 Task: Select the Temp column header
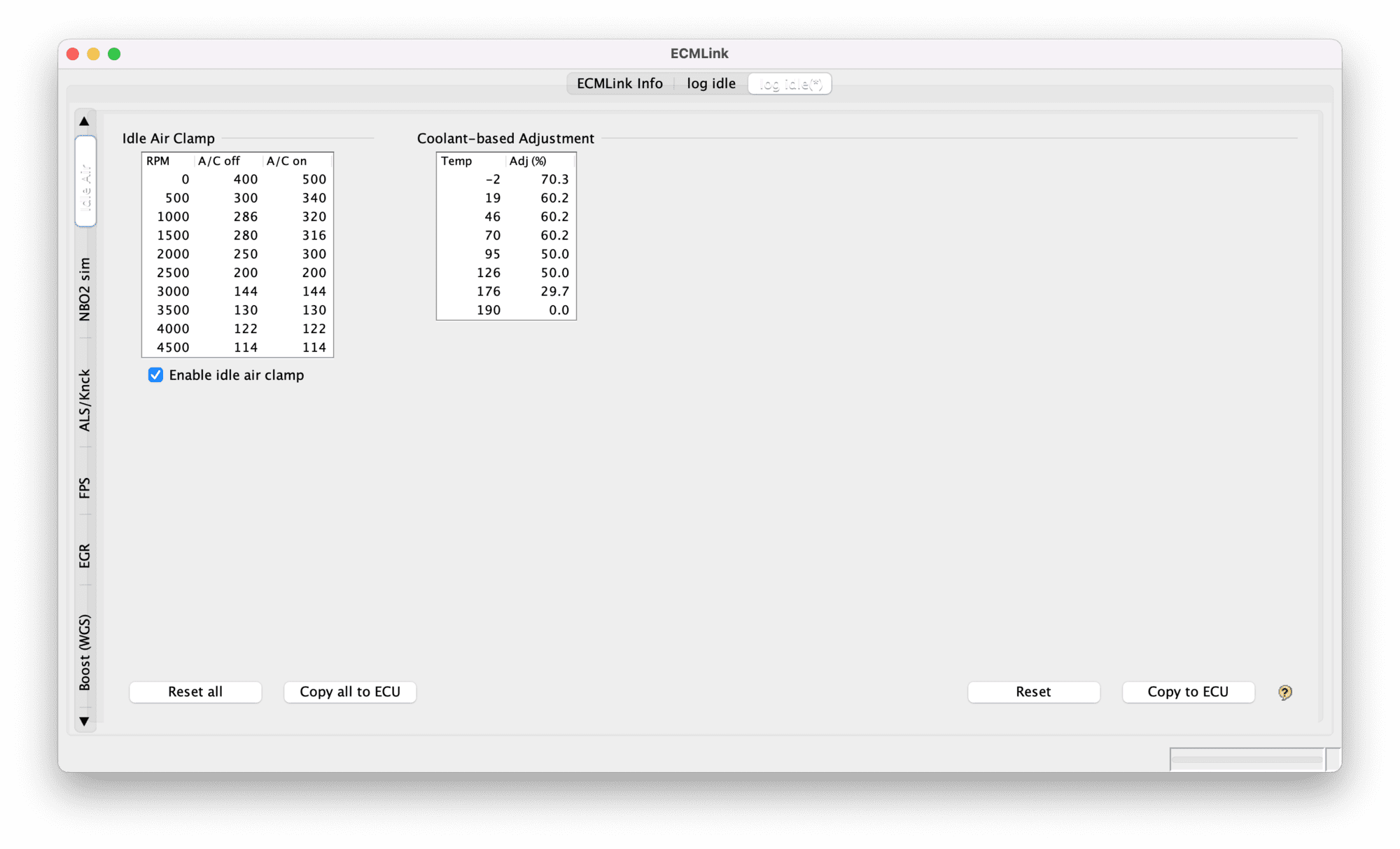pos(471,161)
